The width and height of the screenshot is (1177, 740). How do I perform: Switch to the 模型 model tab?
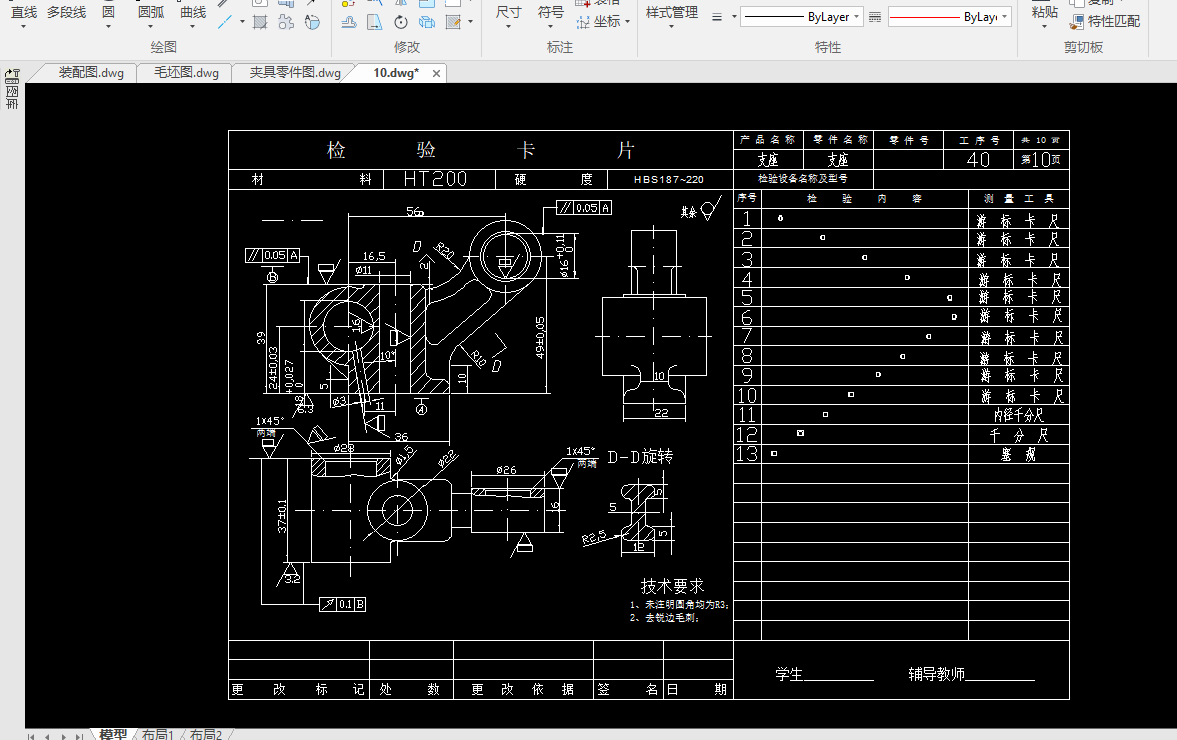coord(113,734)
